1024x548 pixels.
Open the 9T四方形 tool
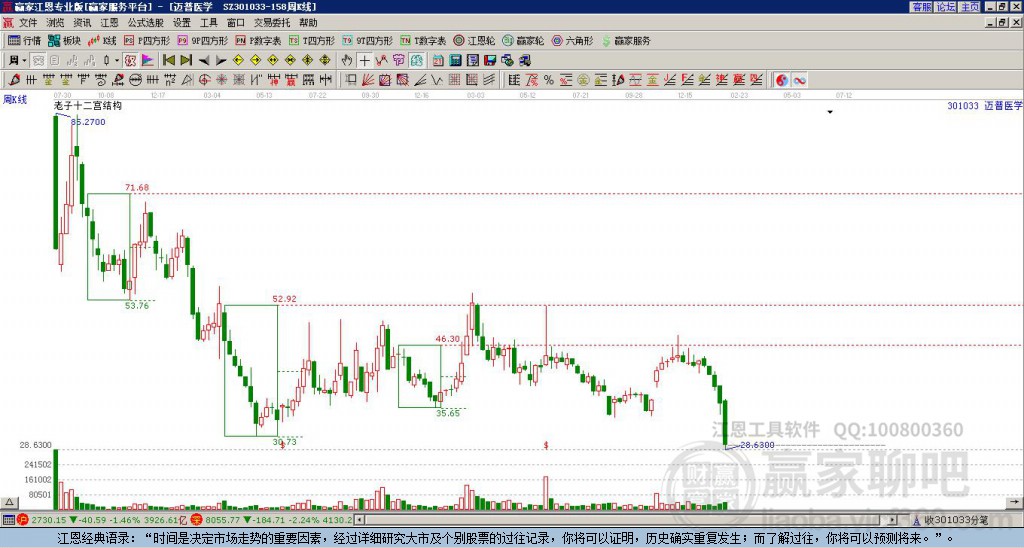(368, 40)
